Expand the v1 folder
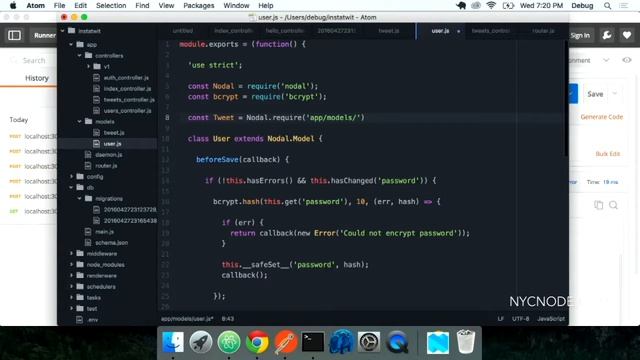This screenshot has width=640, height=360. point(88,66)
